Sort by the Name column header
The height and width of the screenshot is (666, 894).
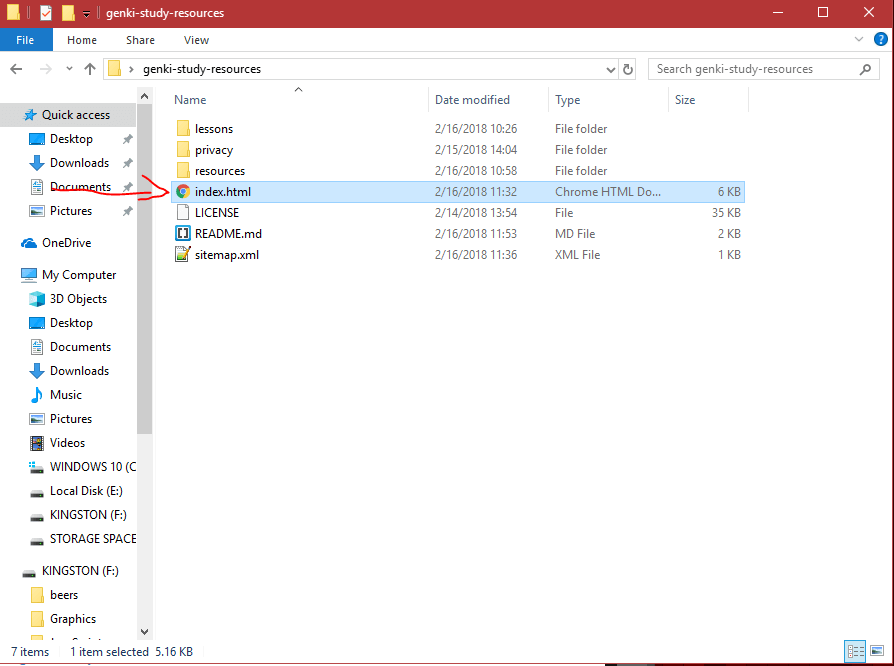point(190,100)
